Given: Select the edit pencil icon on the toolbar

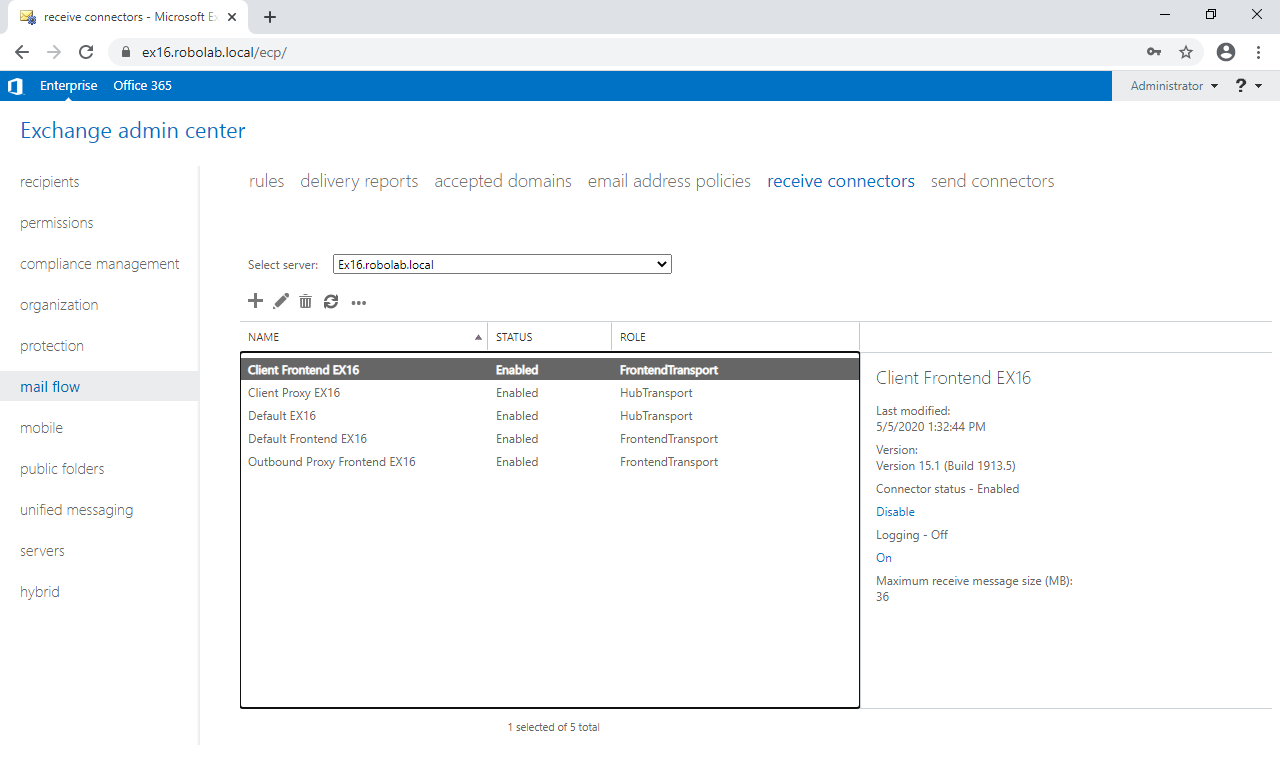Looking at the screenshot, I should point(280,301).
